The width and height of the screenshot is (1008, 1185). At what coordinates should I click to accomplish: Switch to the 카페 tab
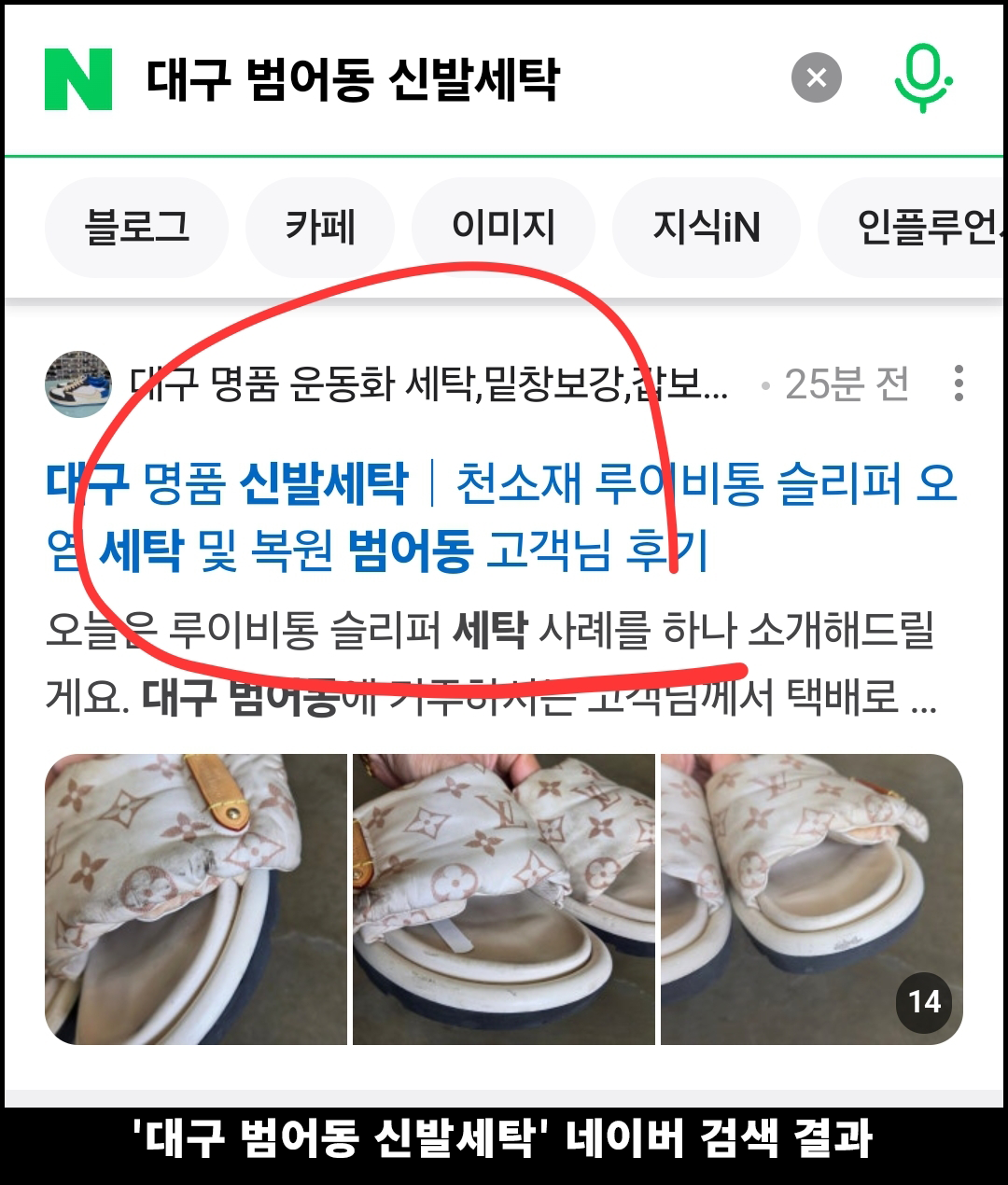coord(320,227)
